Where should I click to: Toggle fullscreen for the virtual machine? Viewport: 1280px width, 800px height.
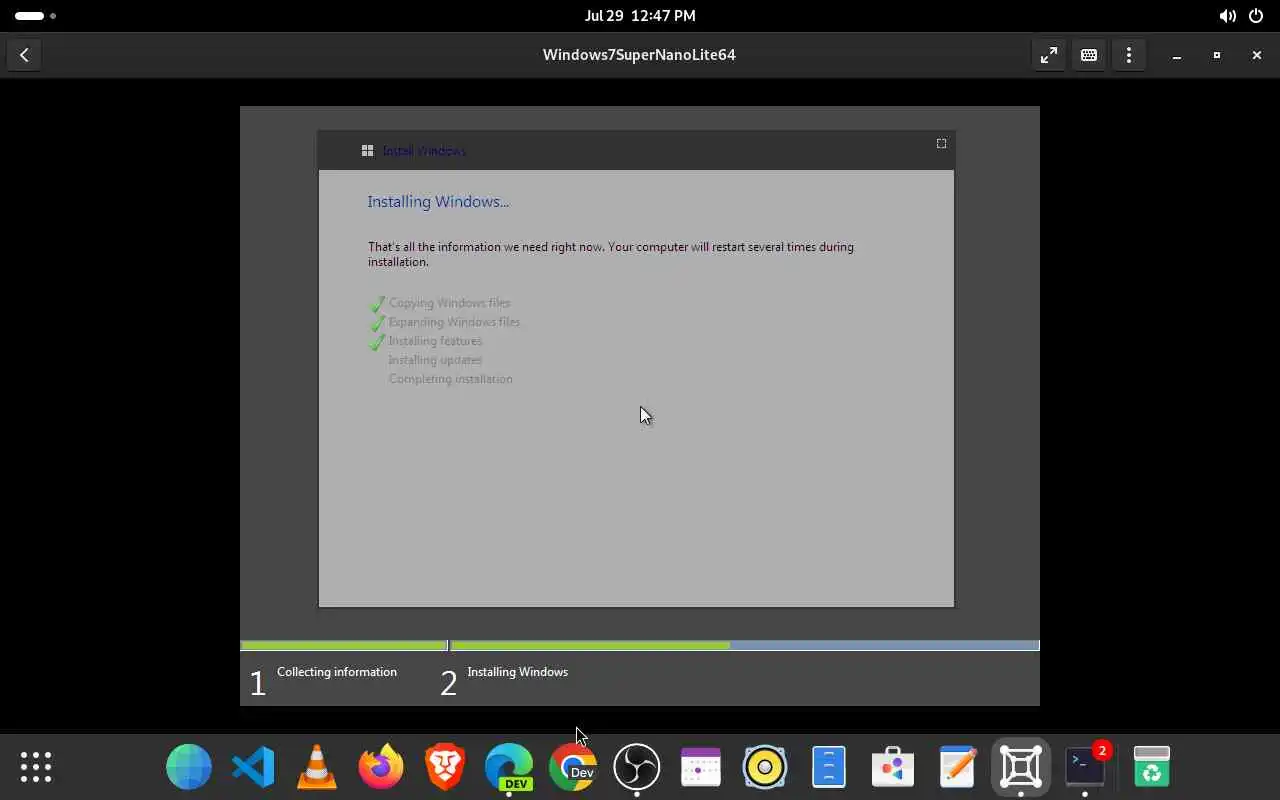pos(1049,55)
